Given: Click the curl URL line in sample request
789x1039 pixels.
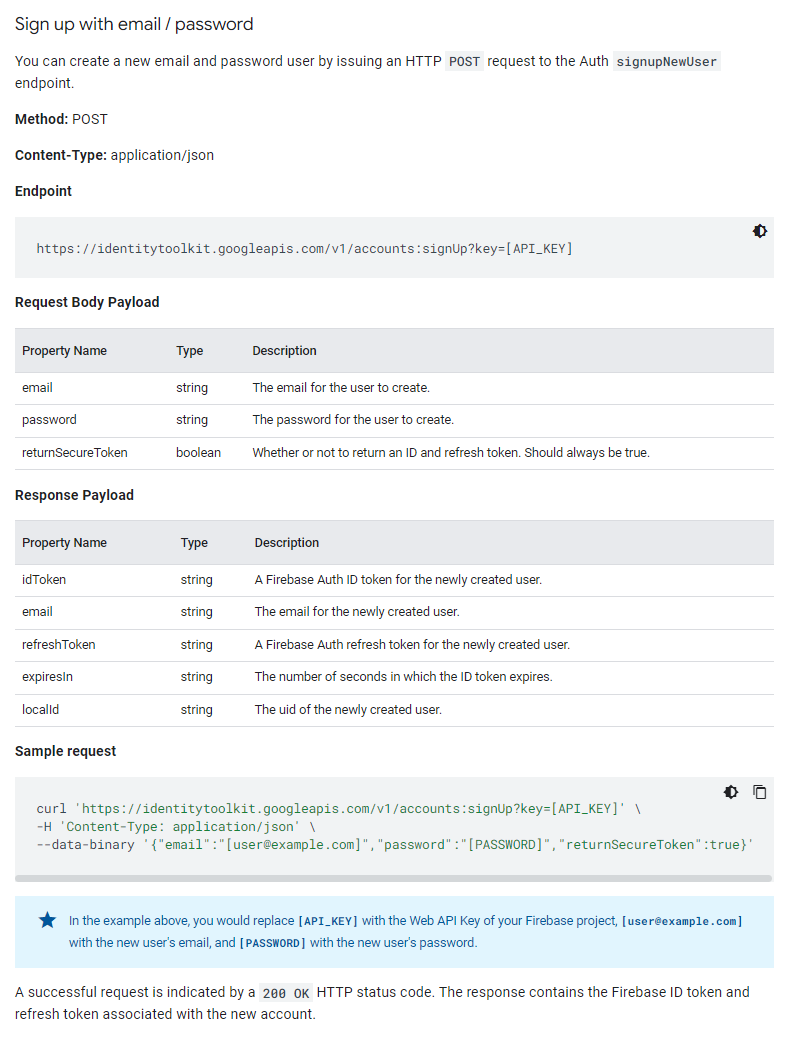Looking at the screenshot, I should 339,808.
